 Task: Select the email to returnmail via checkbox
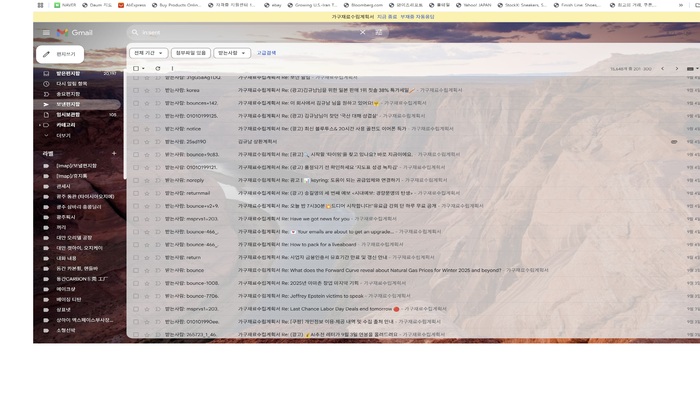[136, 193]
